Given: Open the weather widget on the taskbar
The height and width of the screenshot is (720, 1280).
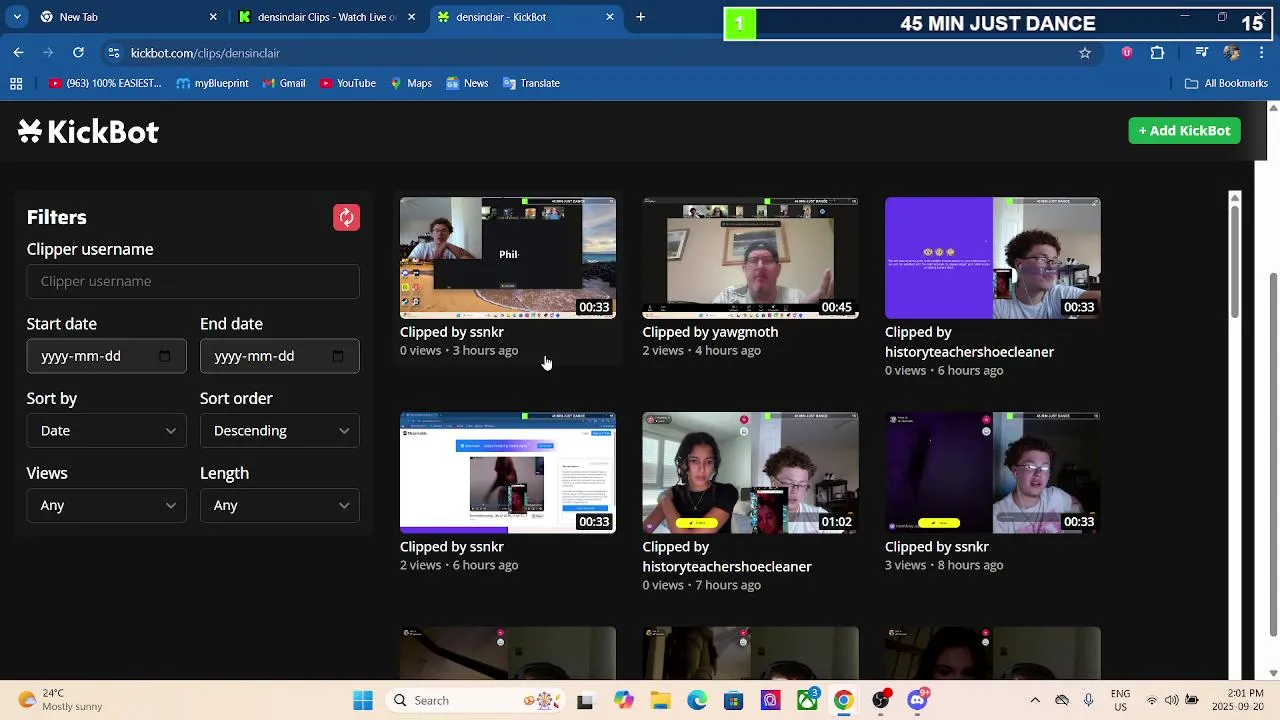Looking at the screenshot, I should (61, 700).
